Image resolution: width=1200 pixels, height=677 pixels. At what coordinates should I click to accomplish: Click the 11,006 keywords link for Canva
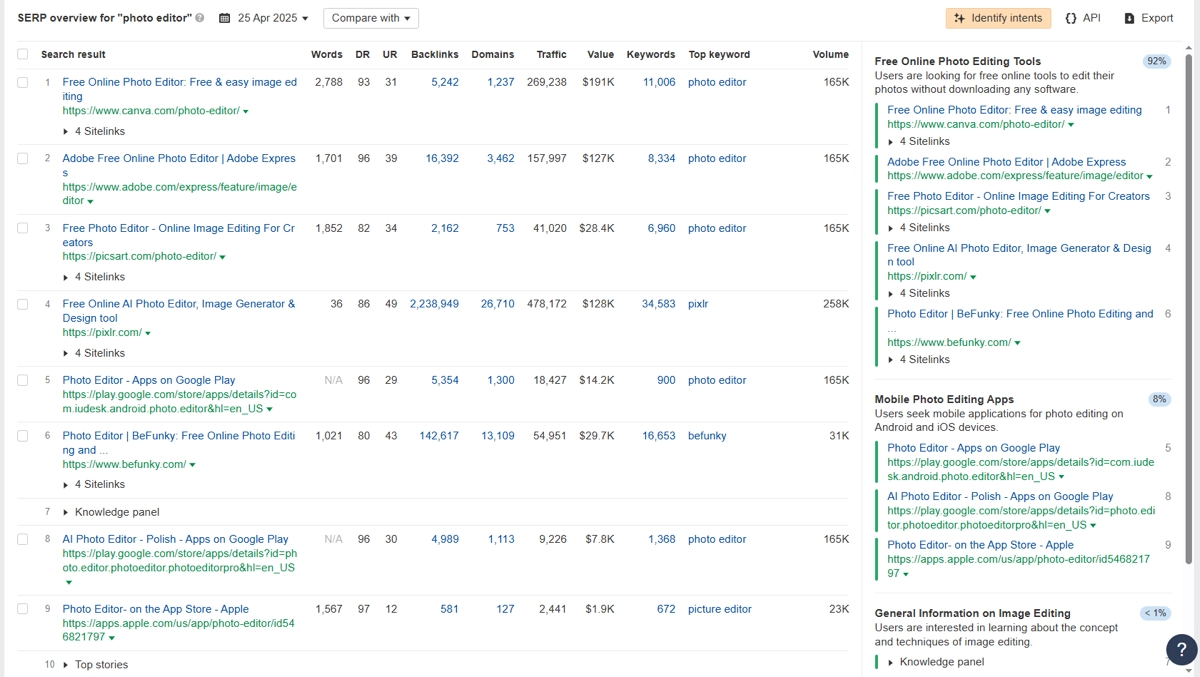pyautogui.click(x=660, y=82)
